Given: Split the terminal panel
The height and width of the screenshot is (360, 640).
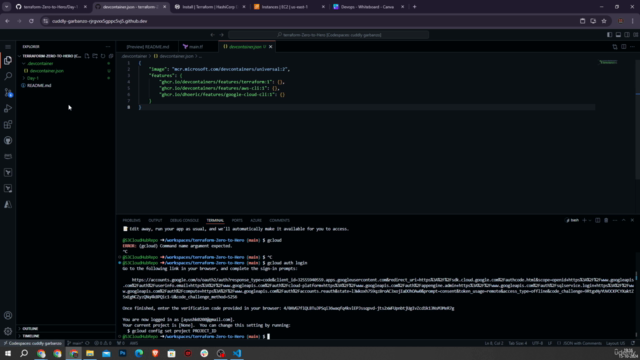Looking at the screenshot, I should click(598, 220).
